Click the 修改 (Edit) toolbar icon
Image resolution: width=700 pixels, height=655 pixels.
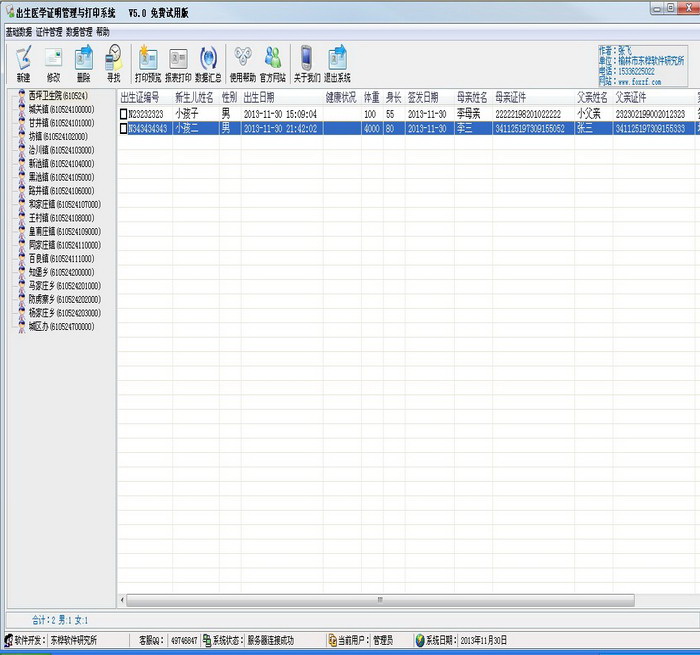tap(53, 62)
